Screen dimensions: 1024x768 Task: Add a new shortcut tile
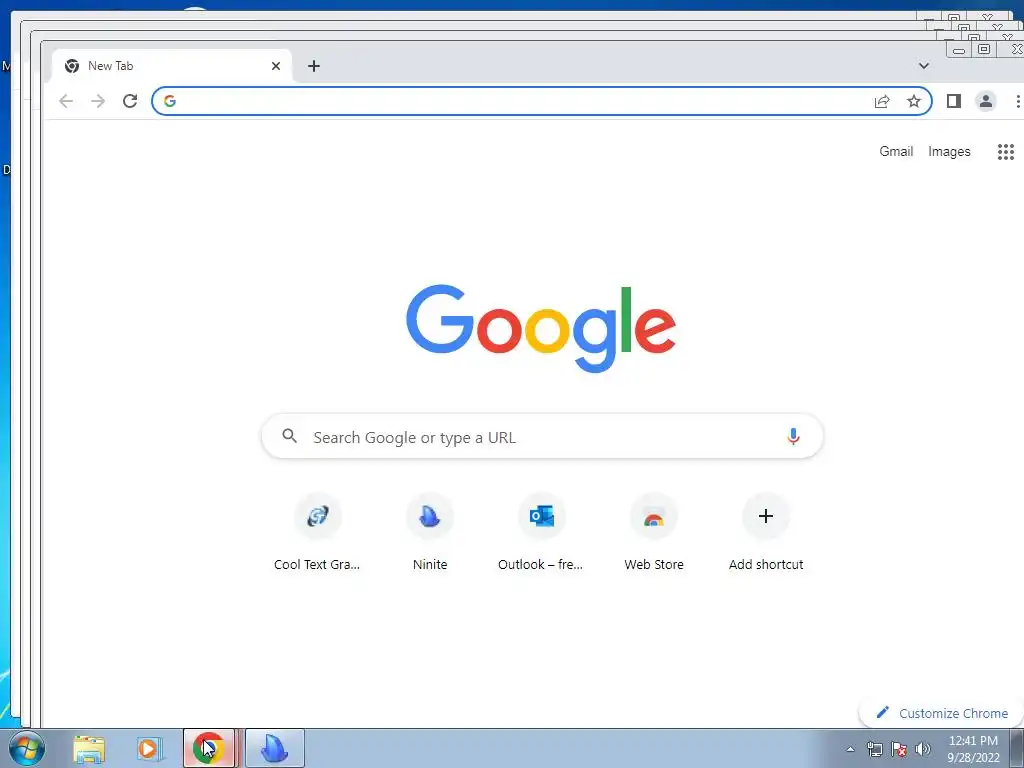766,534
